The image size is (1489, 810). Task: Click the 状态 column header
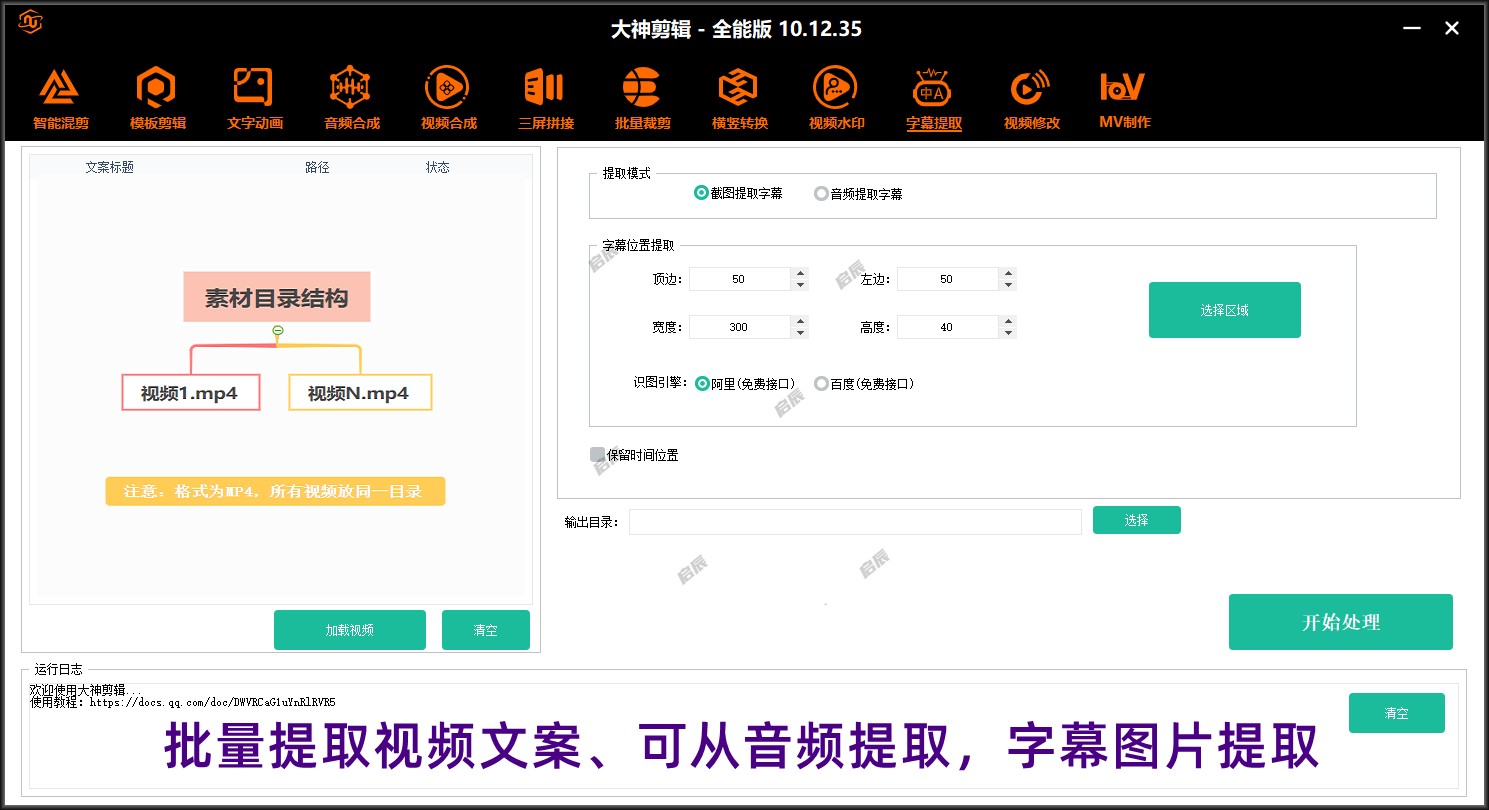(x=438, y=167)
